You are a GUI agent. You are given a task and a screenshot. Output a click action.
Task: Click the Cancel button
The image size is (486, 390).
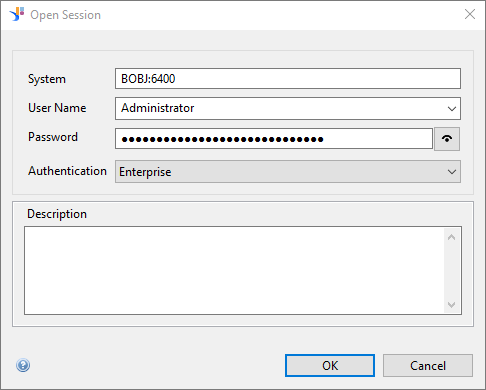(428, 366)
